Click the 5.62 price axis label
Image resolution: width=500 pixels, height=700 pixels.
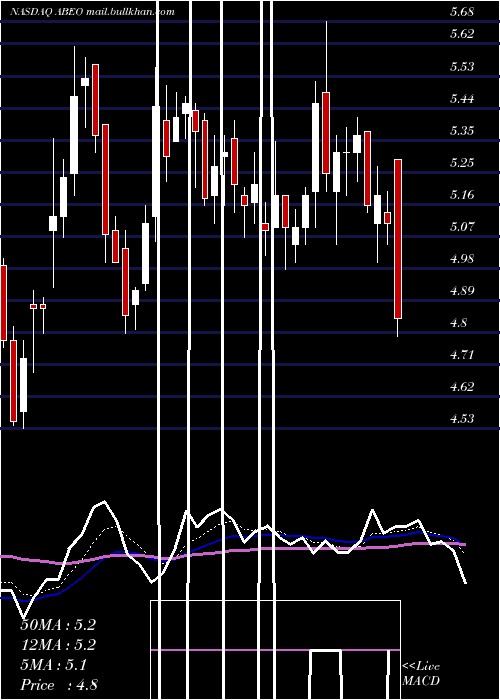coord(462,33)
